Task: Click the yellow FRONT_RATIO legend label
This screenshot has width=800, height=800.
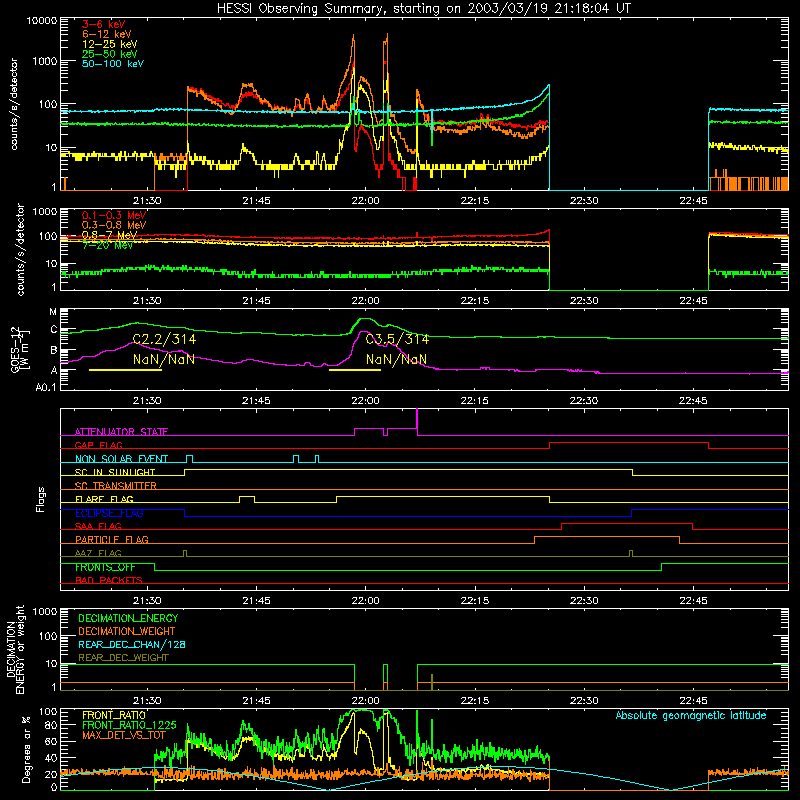Action: point(114,715)
